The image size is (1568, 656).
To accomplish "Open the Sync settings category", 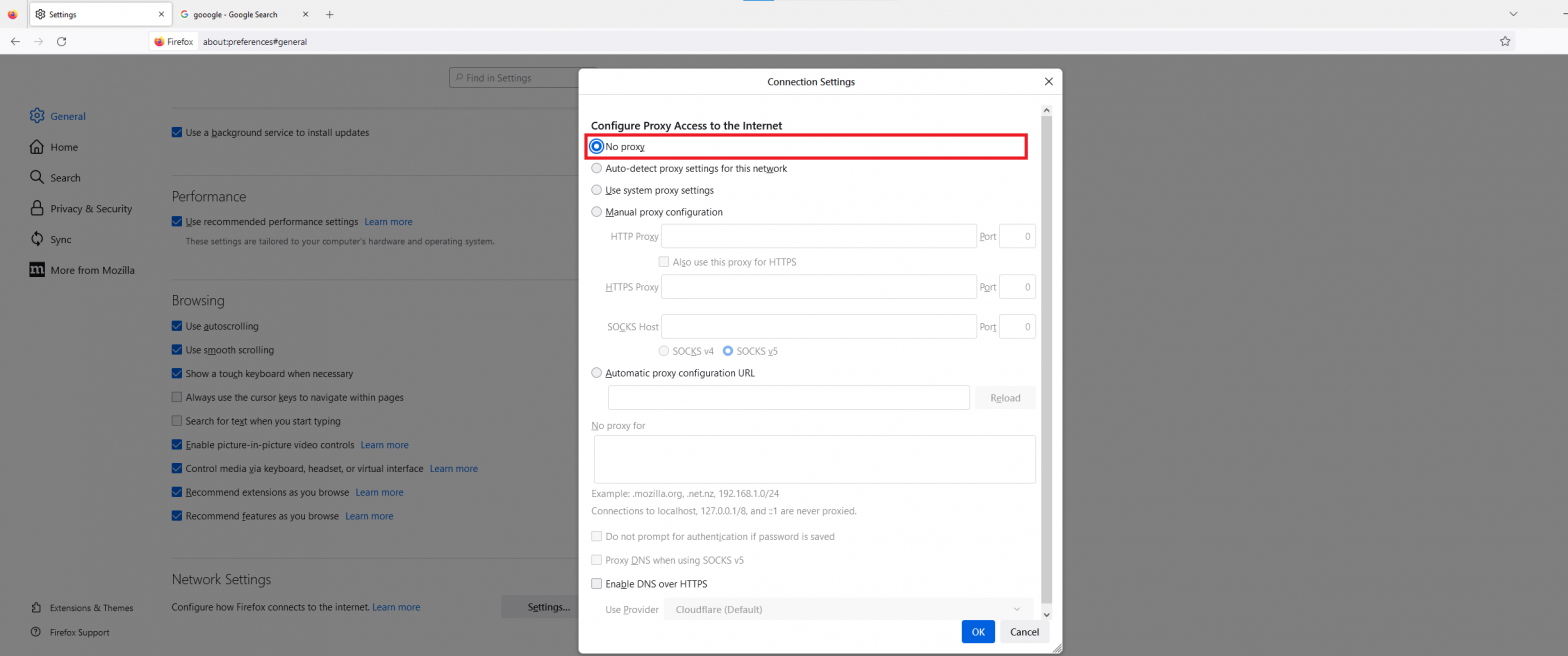I will click(51, 240).
